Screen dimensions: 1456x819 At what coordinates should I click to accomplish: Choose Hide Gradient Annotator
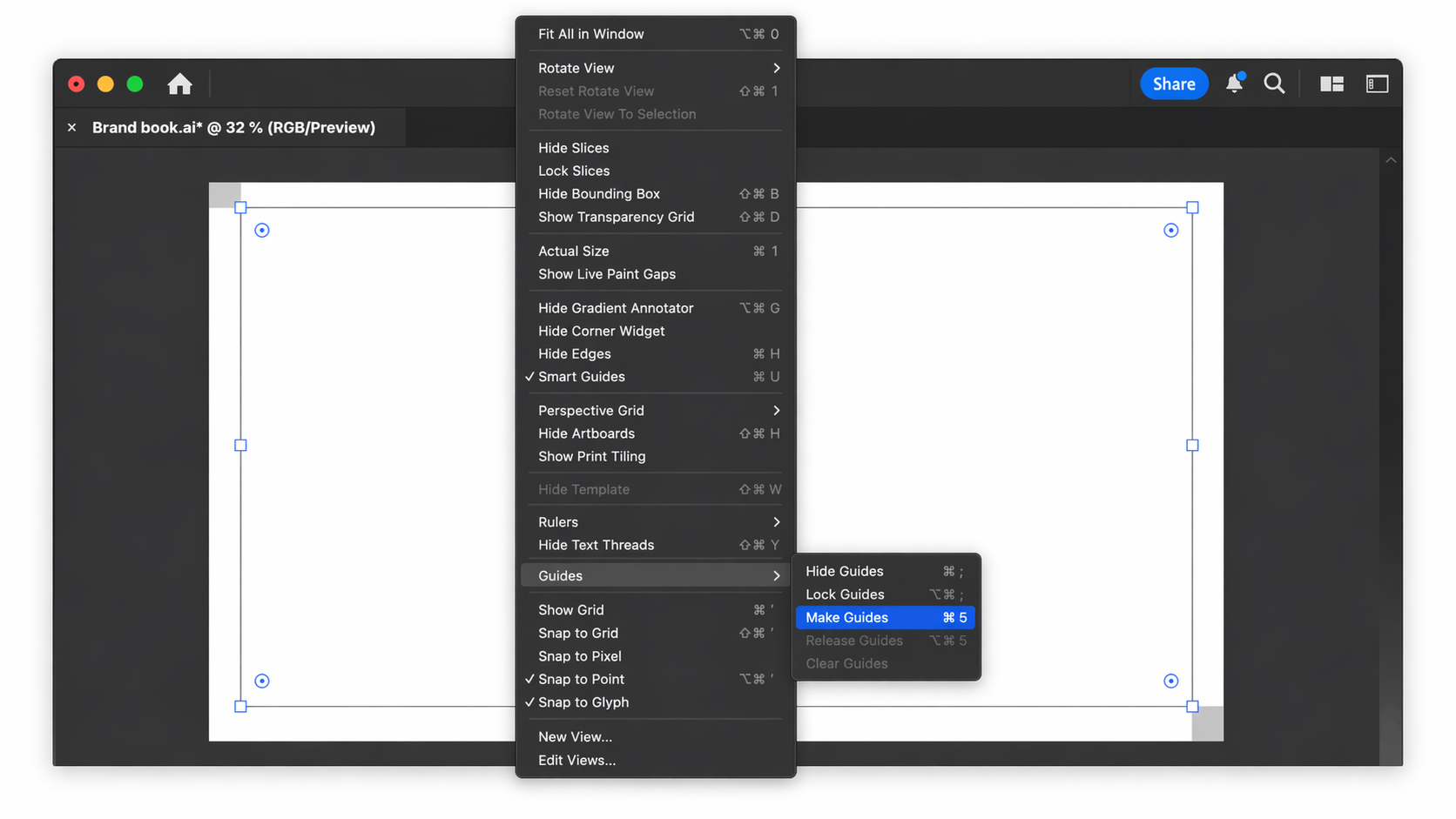(655, 308)
